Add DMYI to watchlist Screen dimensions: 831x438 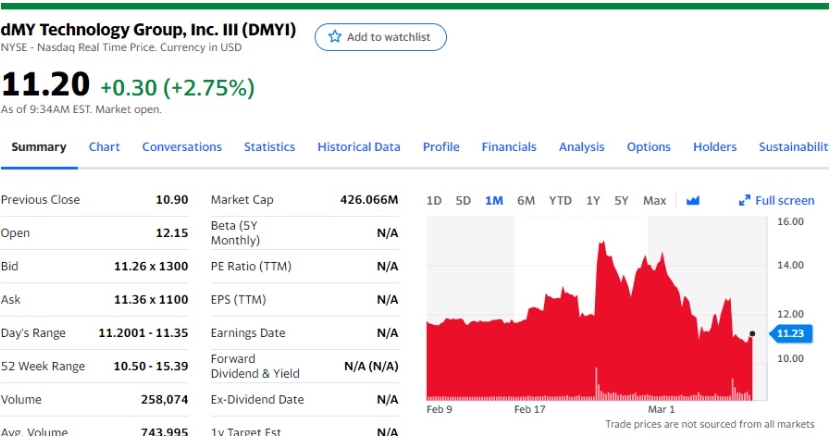pos(381,37)
